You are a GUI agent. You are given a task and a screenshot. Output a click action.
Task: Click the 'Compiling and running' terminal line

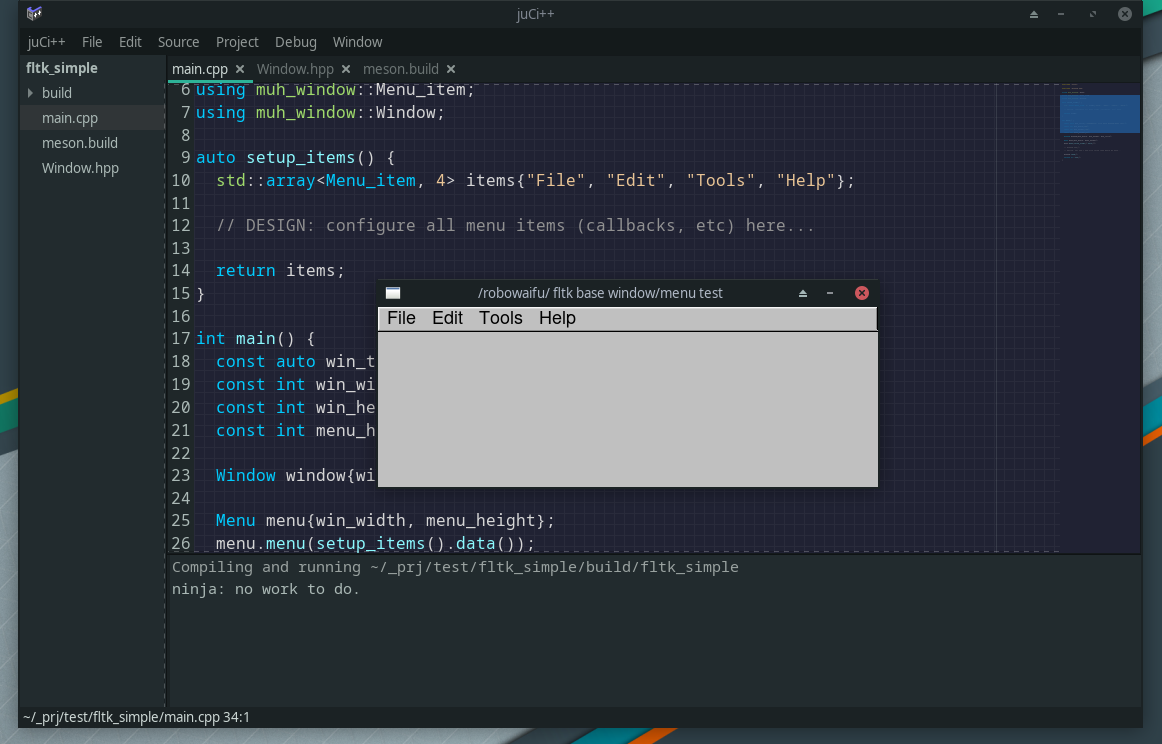(455, 567)
